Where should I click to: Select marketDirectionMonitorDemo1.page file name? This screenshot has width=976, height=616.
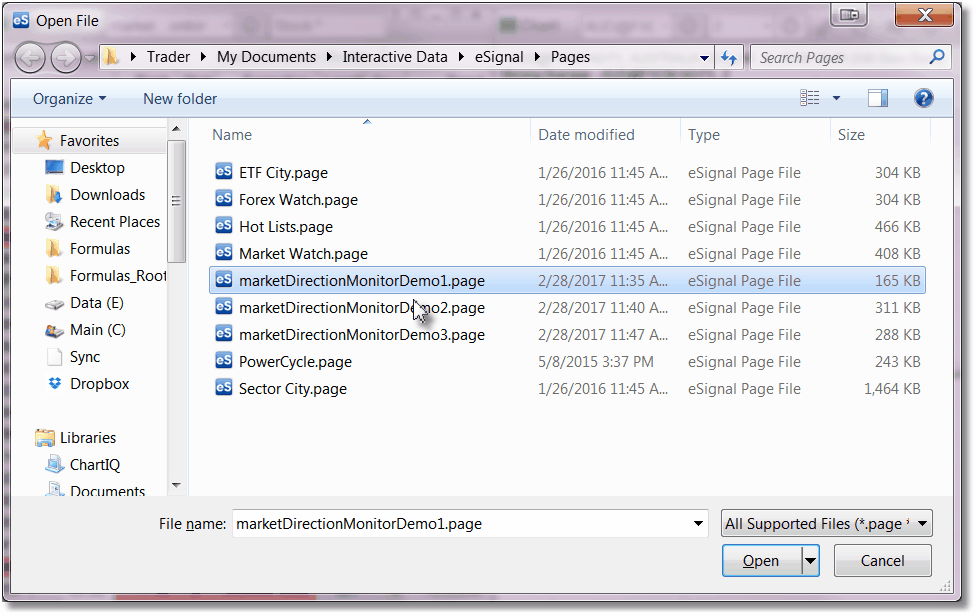pos(362,281)
